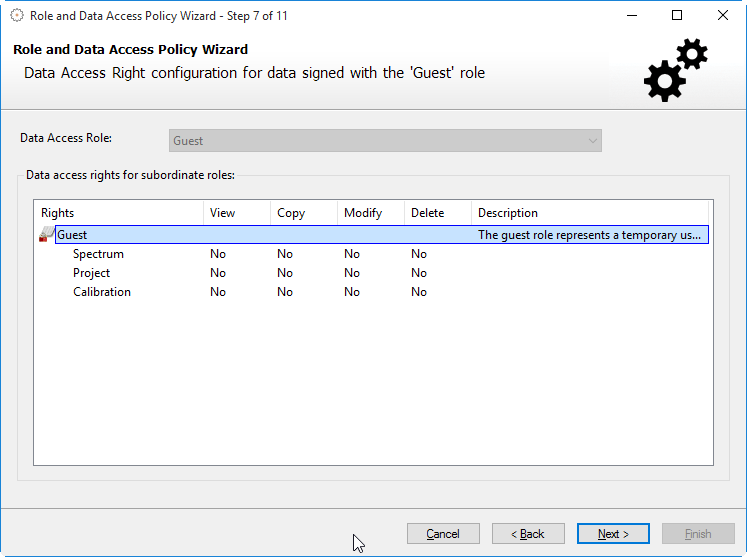The width and height of the screenshot is (747, 557).
Task: Click the Modify column header
Action: (370, 213)
